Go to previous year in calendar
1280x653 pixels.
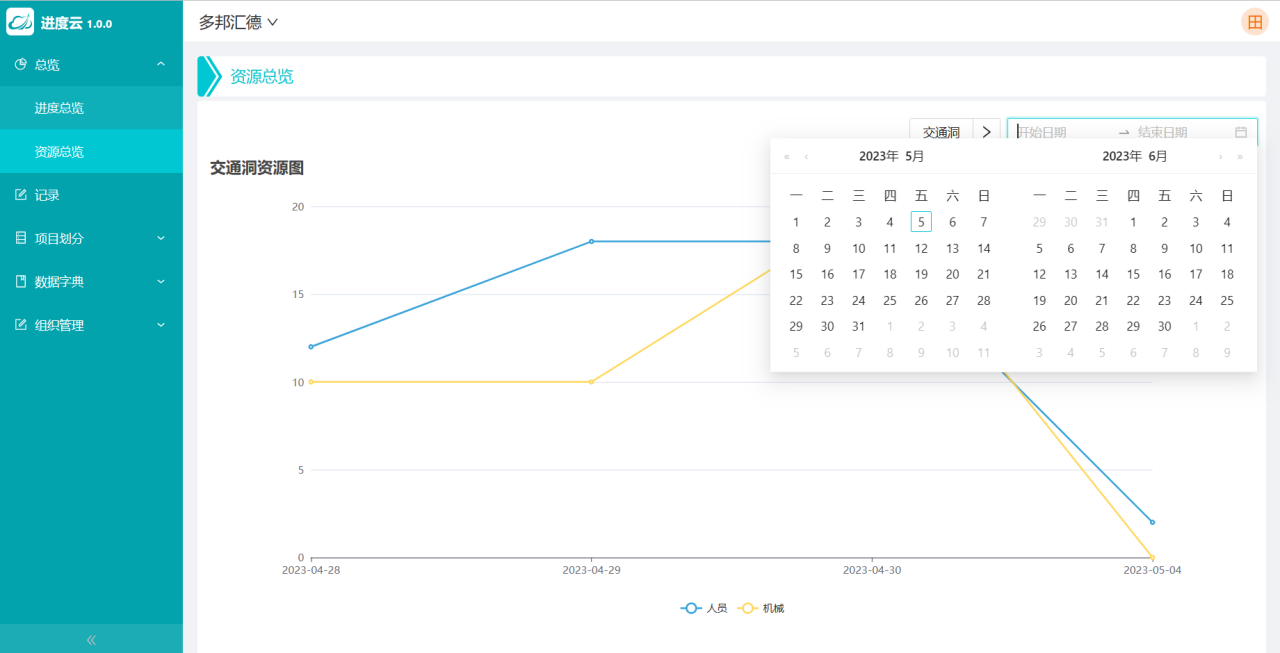(x=787, y=157)
